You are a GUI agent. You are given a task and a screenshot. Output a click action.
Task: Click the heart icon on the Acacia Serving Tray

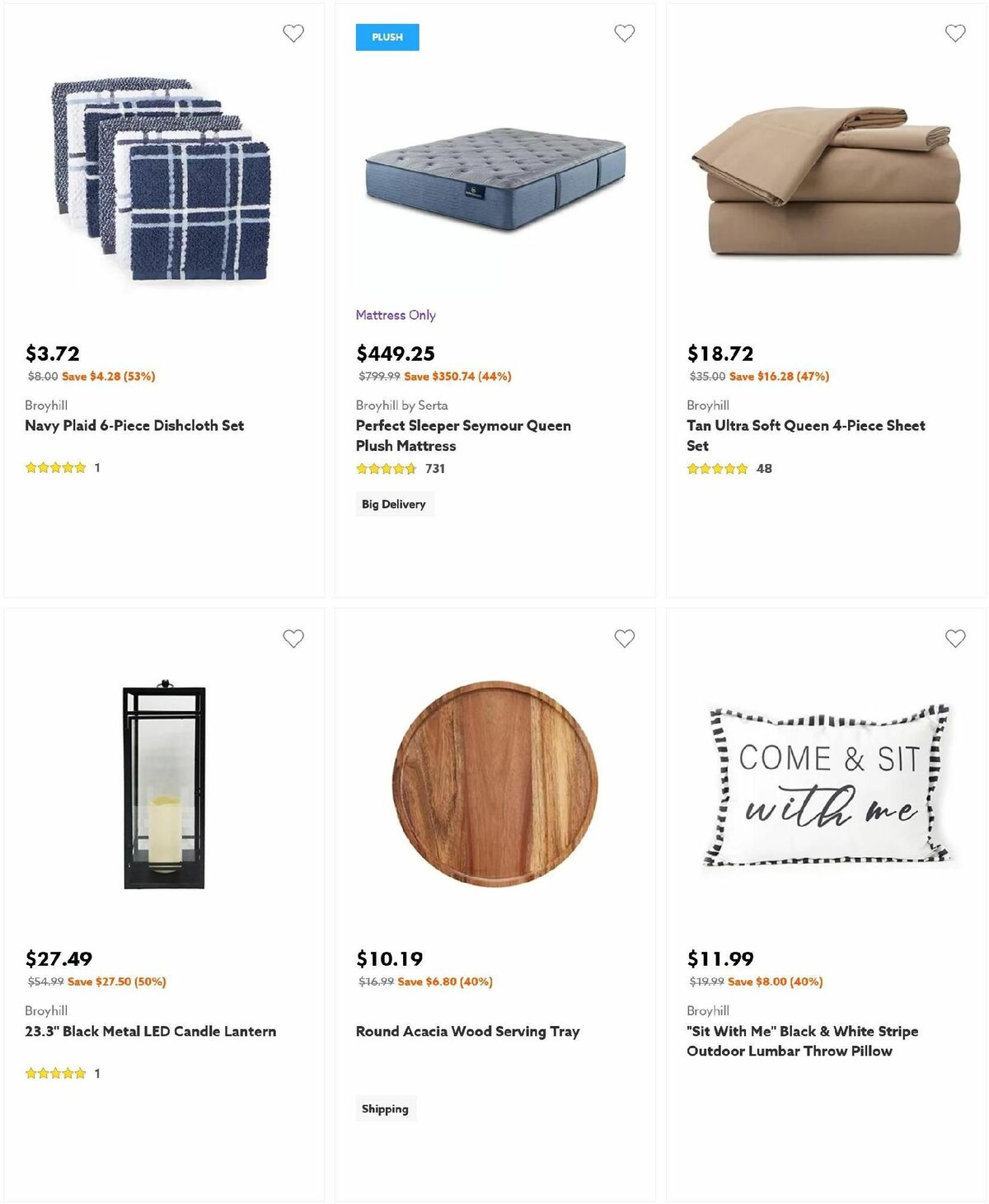(x=625, y=637)
